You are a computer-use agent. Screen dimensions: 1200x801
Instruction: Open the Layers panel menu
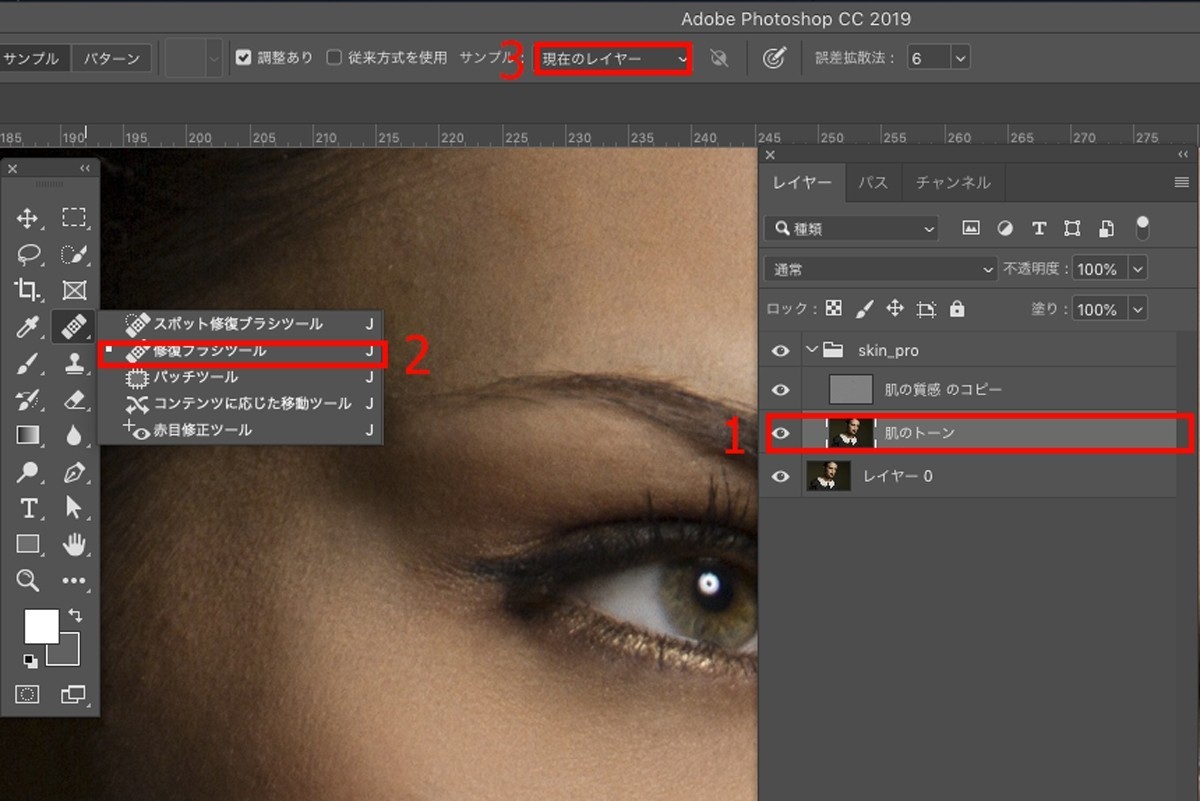click(1180, 182)
